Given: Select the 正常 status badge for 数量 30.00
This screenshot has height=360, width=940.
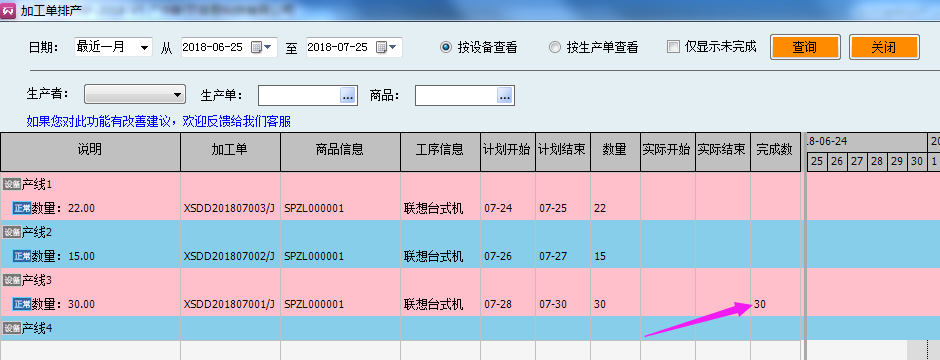Looking at the screenshot, I should [22, 304].
